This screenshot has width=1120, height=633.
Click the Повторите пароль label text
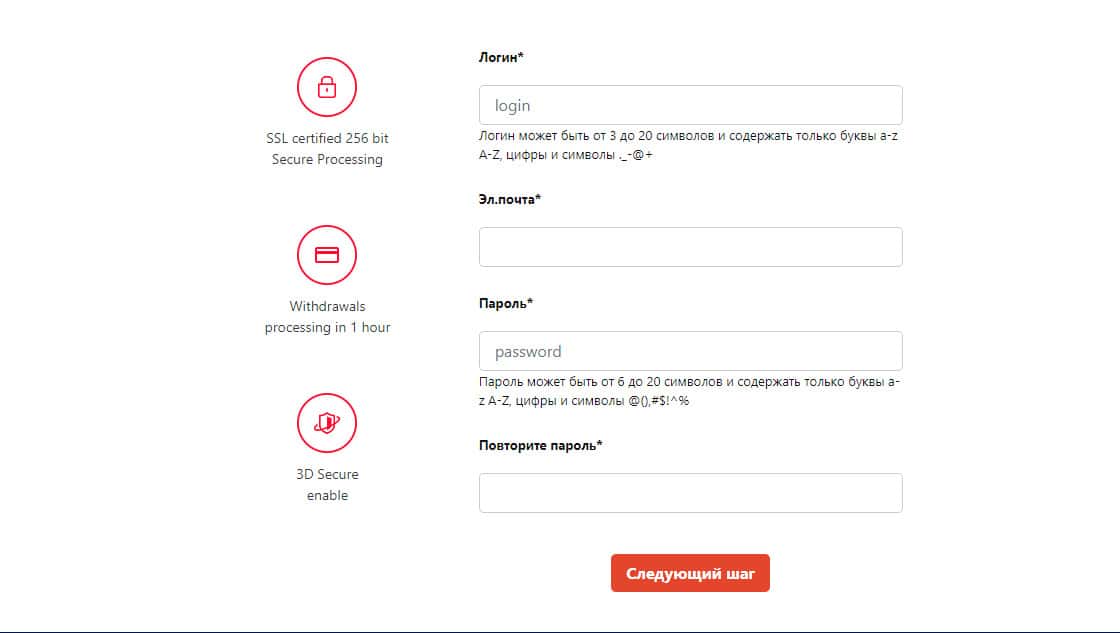click(537, 445)
